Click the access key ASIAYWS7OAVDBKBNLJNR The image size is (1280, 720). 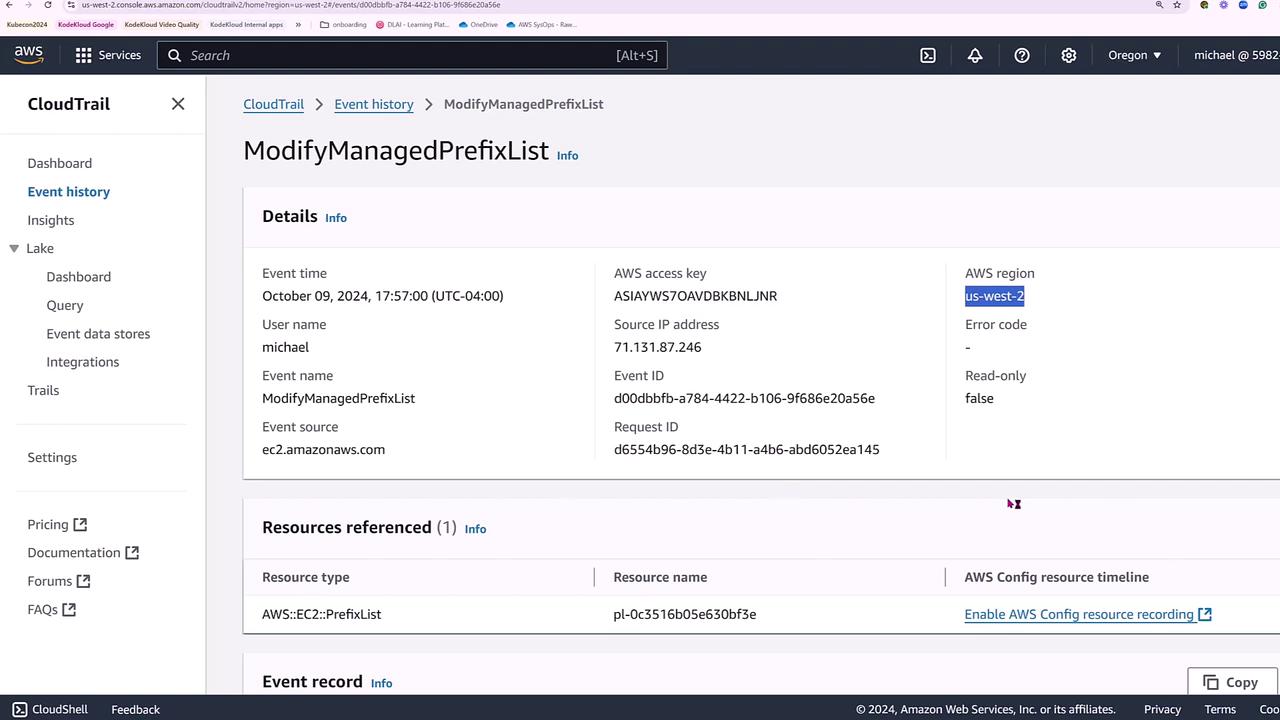[x=696, y=296]
